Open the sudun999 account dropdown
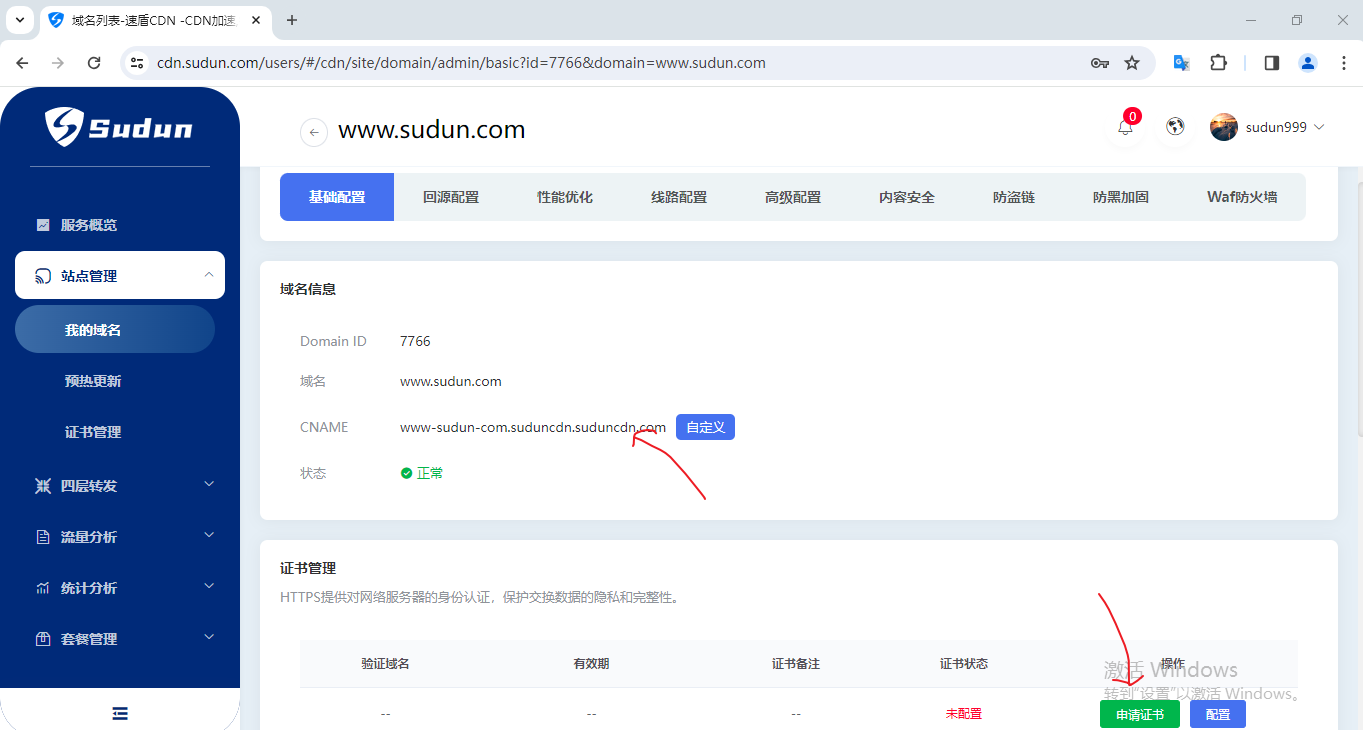 [1318, 127]
